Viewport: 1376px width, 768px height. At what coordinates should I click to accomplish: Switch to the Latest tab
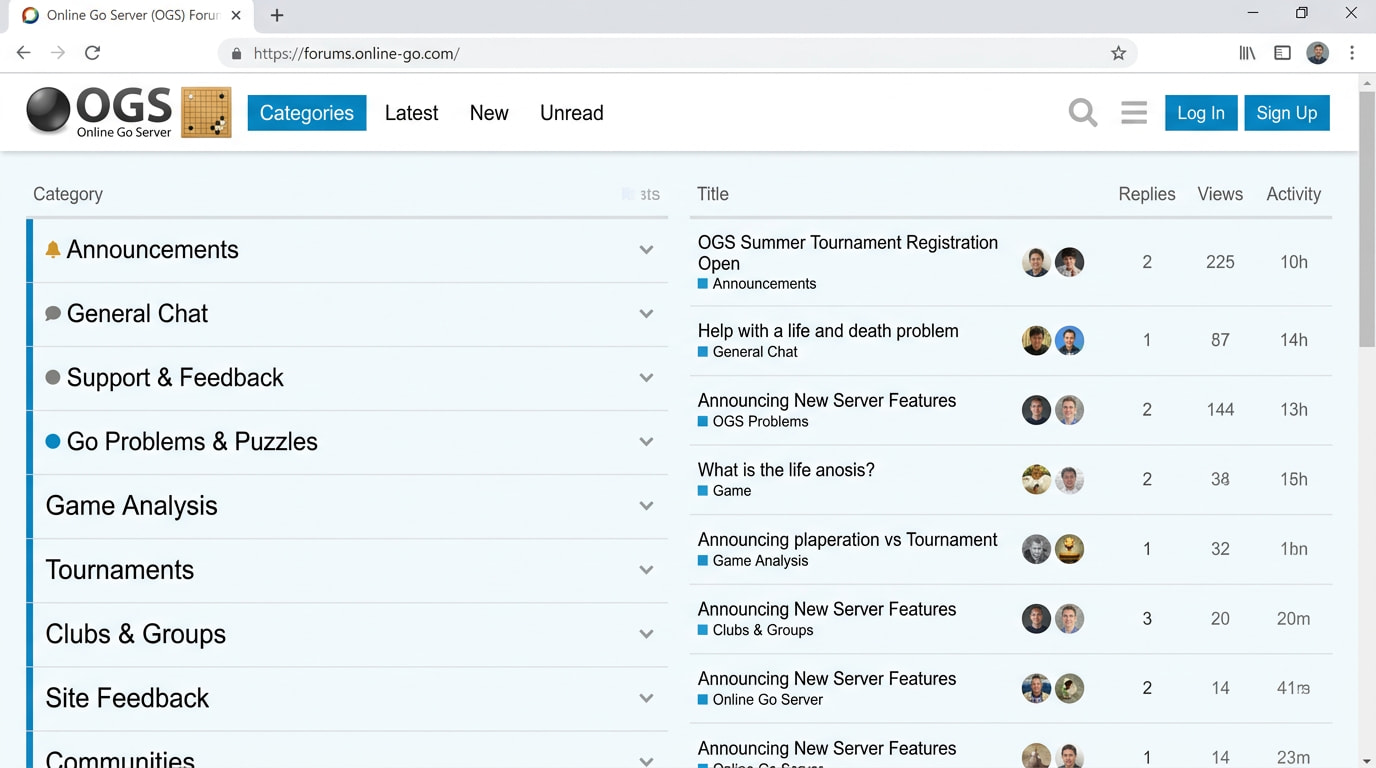coord(411,113)
